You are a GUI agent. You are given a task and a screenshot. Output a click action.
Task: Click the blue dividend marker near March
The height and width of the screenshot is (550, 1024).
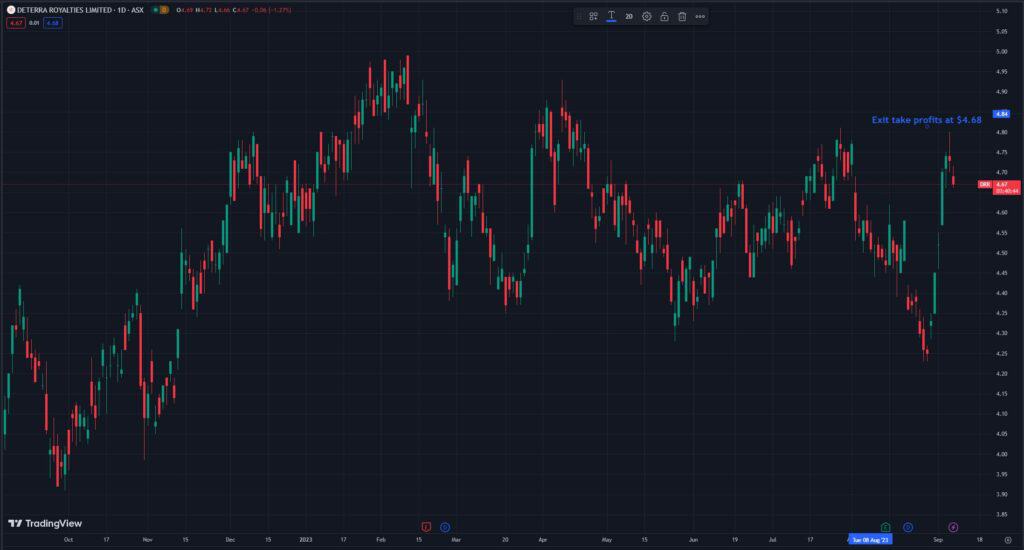(x=445, y=526)
